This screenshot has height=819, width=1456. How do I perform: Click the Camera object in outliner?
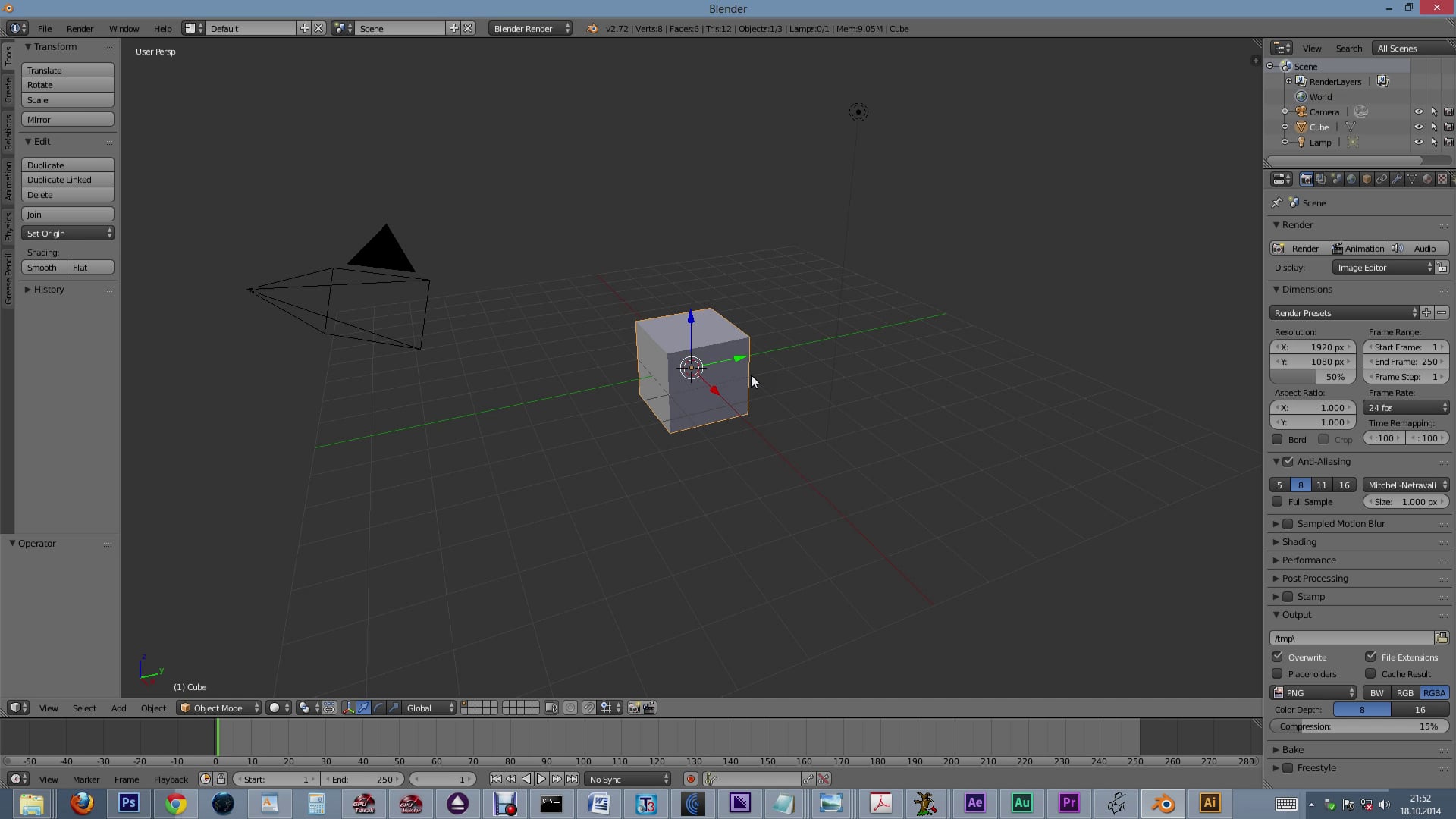pos(1324,111)
